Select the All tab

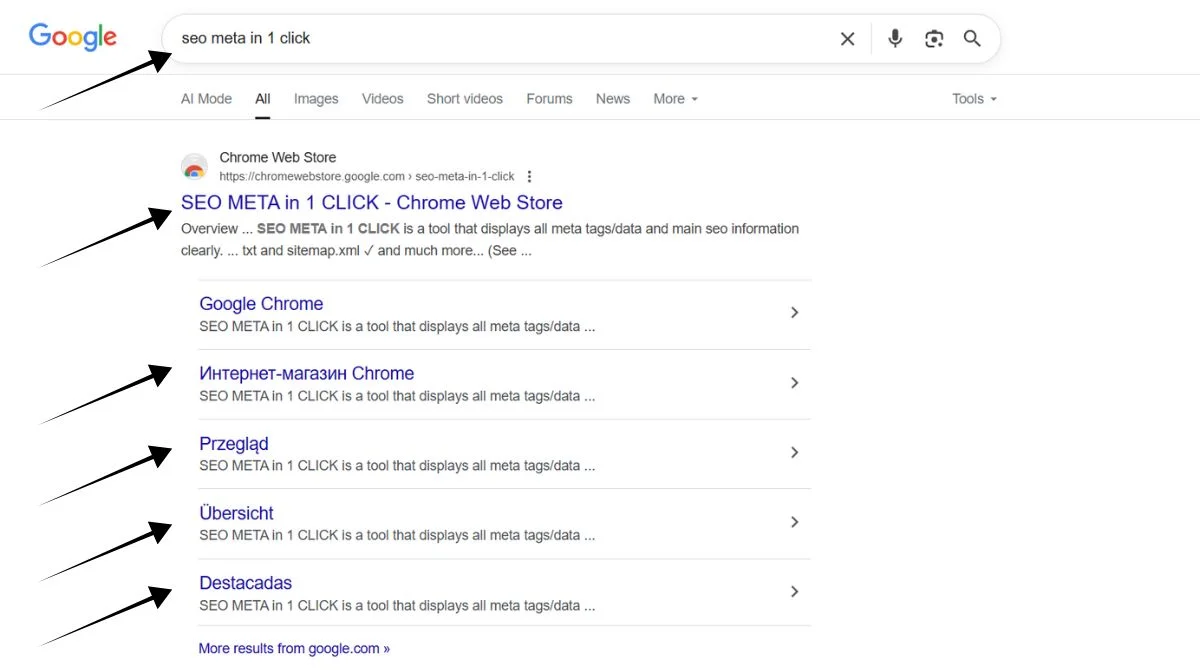263,99
